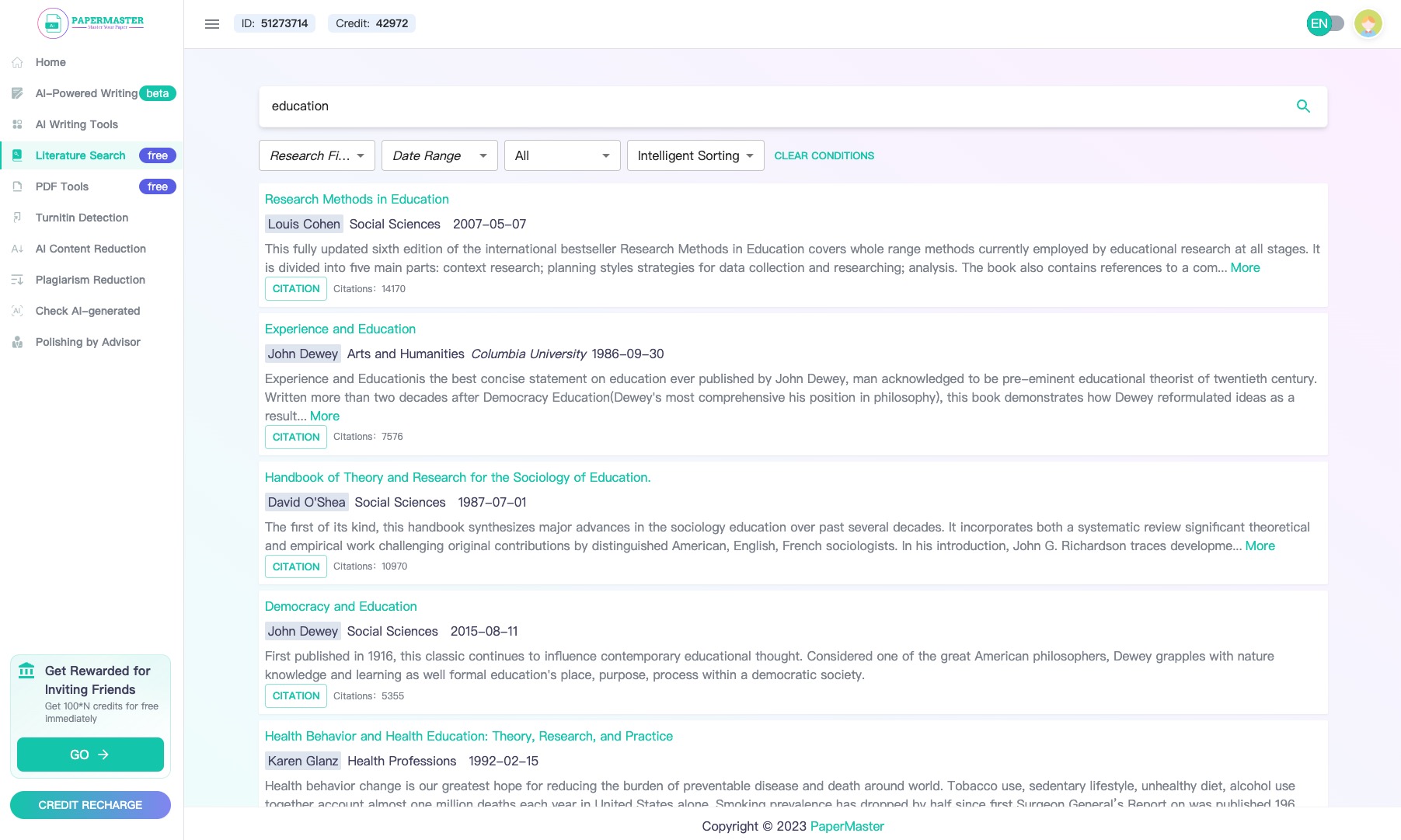Screen dimensions: 1401x840
Task: Expand the All filter dropdown
Action: click(562, 155)
